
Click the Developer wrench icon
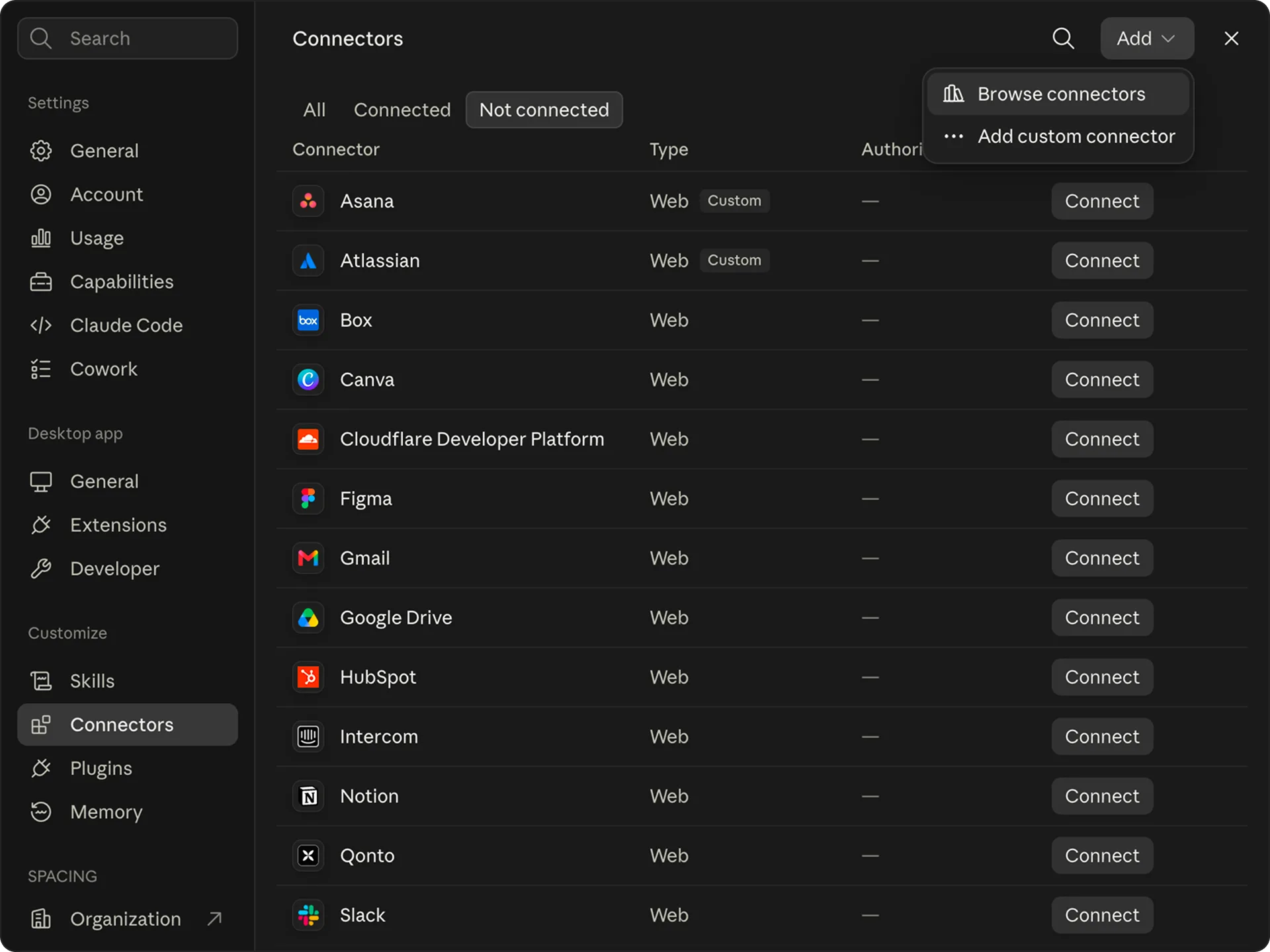tap(41, 569)
